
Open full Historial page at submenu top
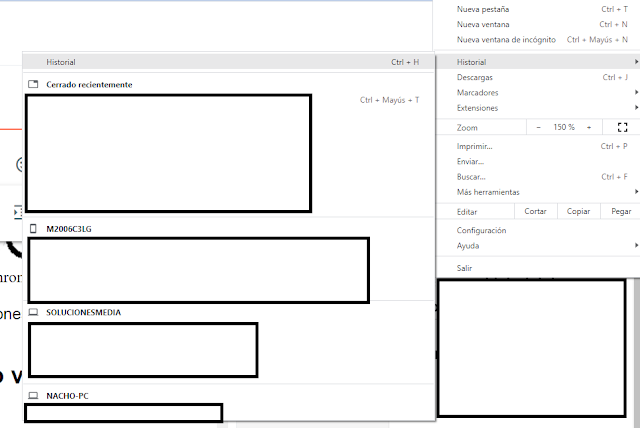(x=61, y=62)
